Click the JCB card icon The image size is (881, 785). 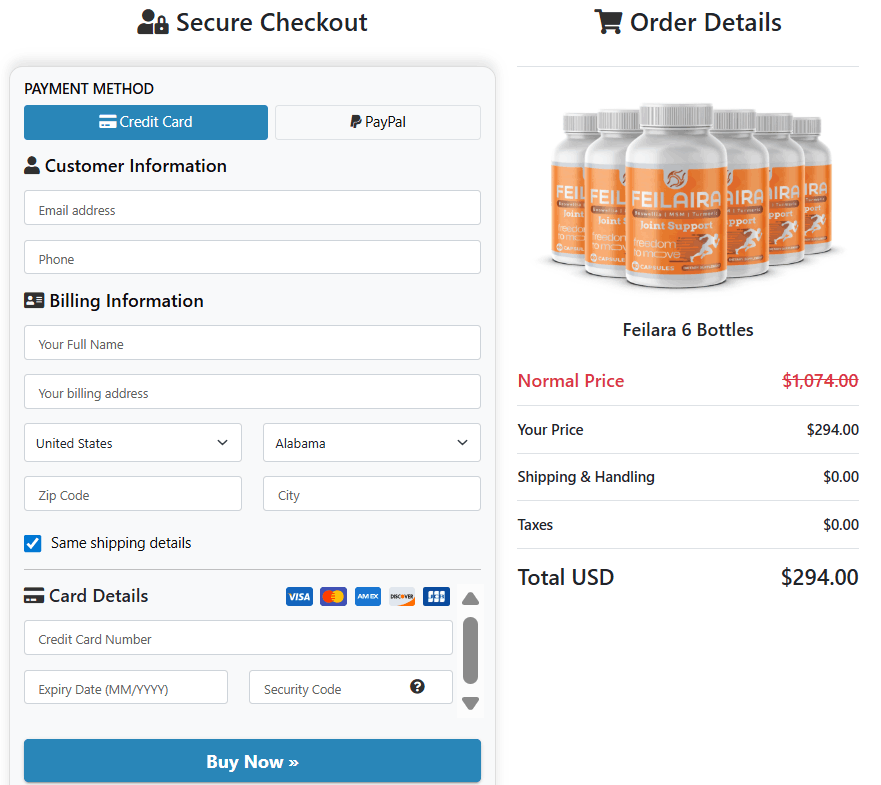(436, 596)
